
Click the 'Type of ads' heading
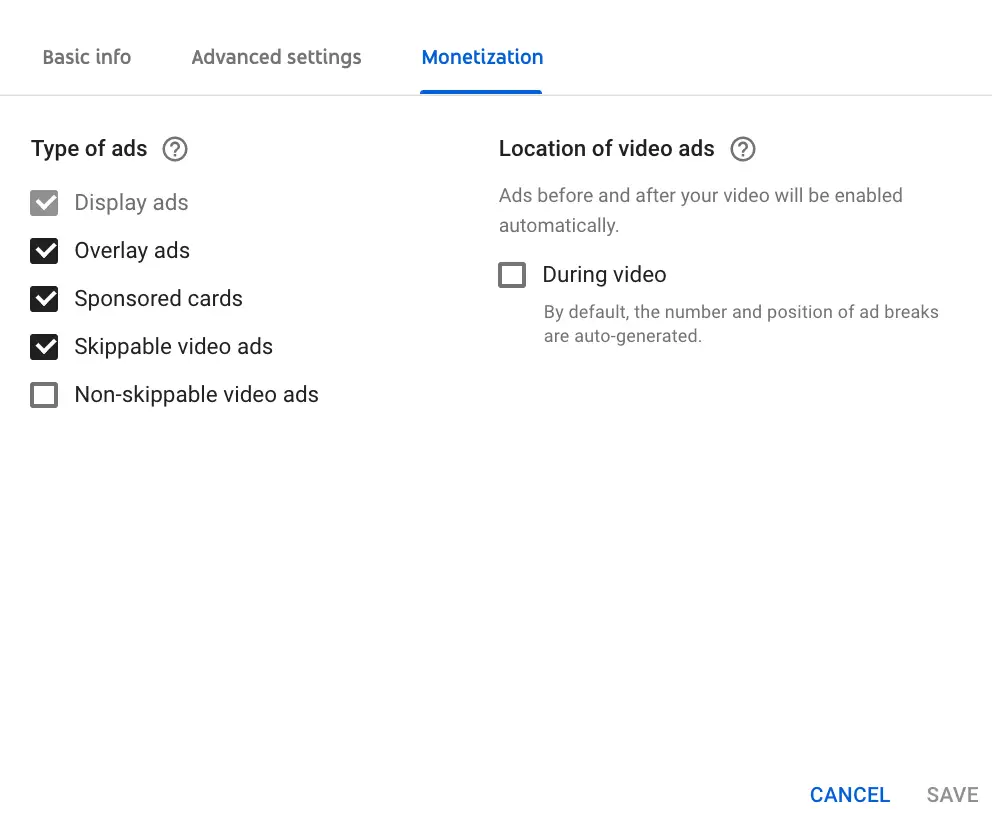point(89,149)
